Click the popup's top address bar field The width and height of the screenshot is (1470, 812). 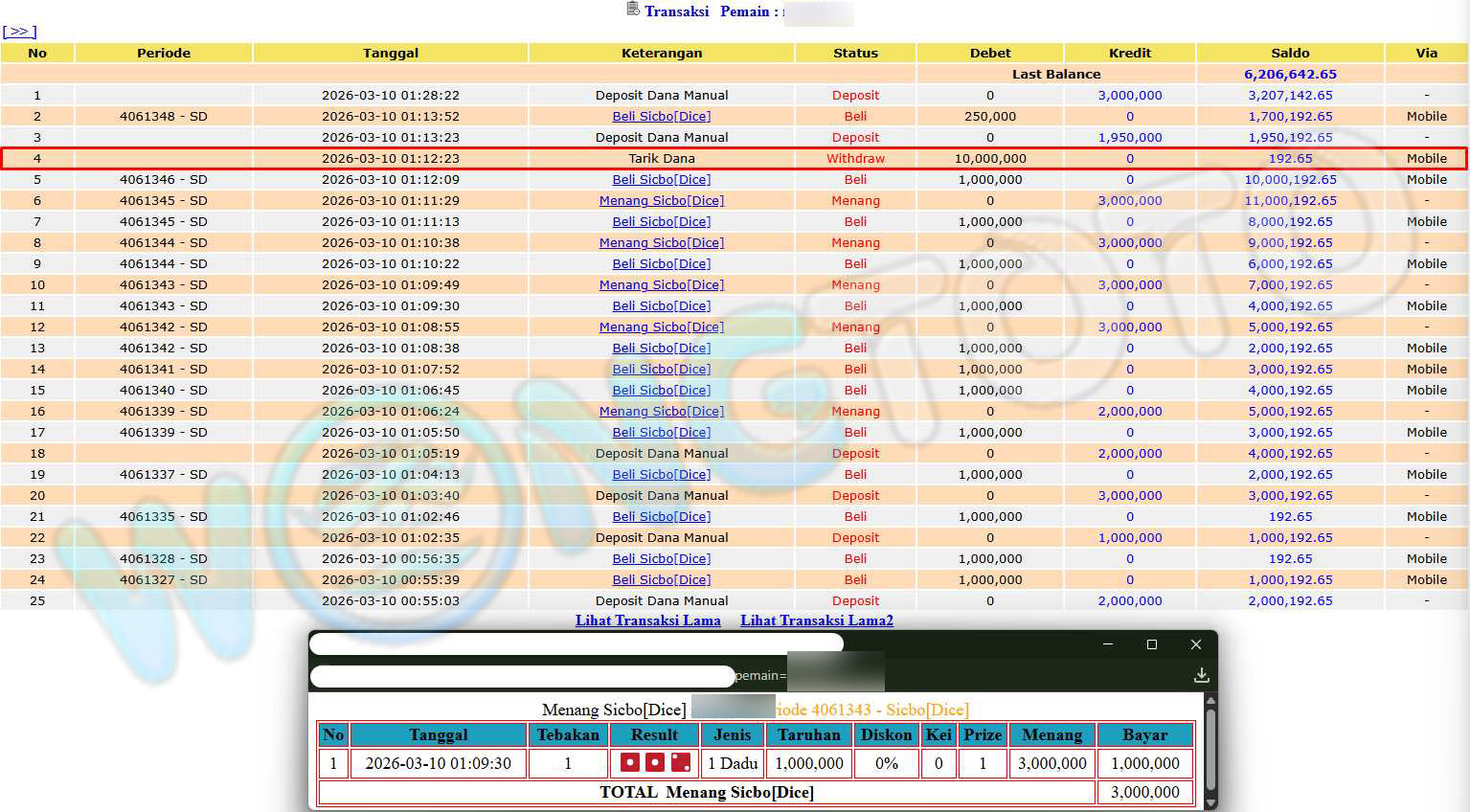coord(576,643)
